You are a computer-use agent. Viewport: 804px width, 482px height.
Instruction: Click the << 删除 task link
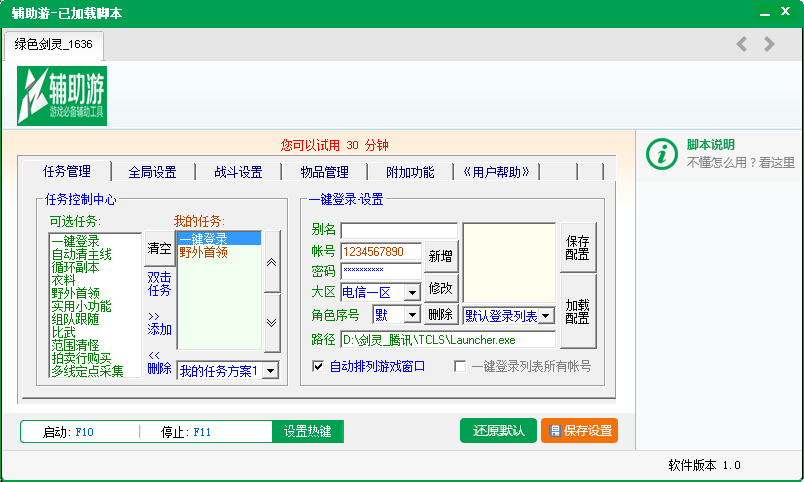159,362
